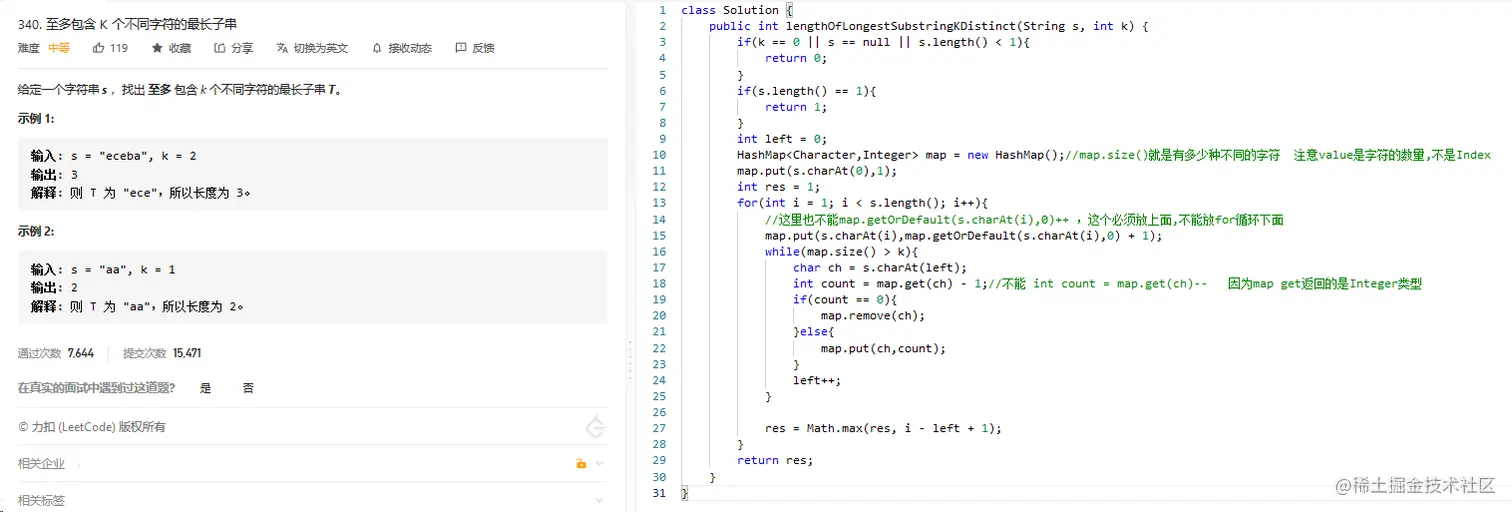Viewport: 1512px width, 512px height.
Task: Click the 'return 1;' code line
Action: [796, 107]
